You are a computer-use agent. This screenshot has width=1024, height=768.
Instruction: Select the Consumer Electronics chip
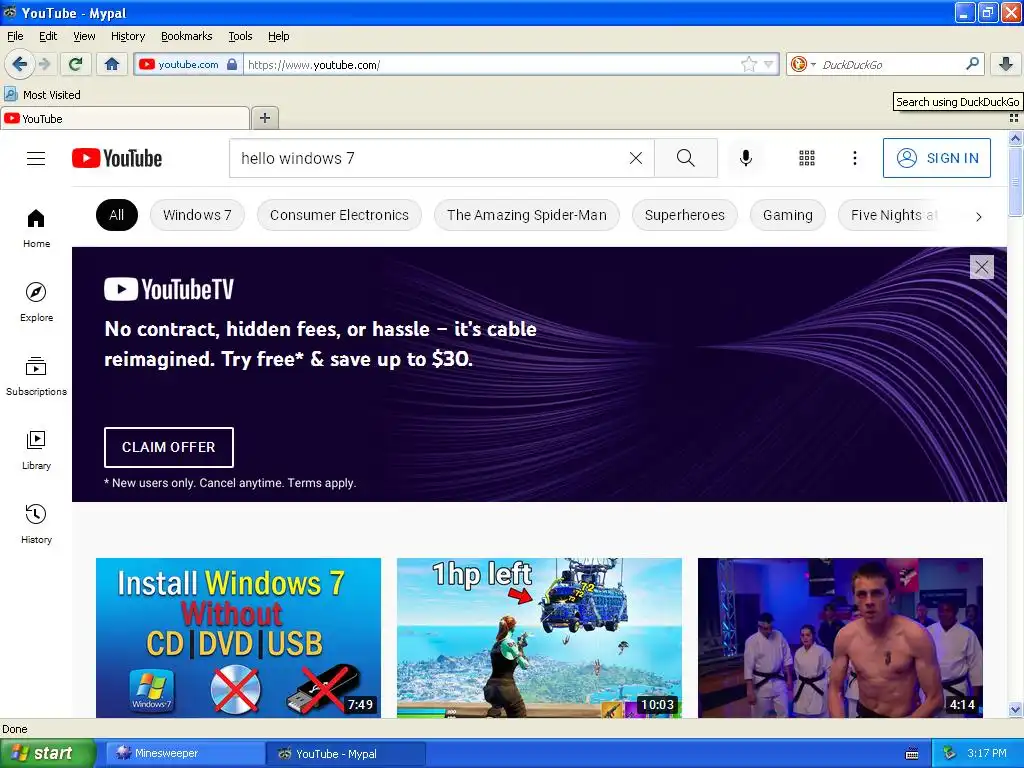(339, 215)
